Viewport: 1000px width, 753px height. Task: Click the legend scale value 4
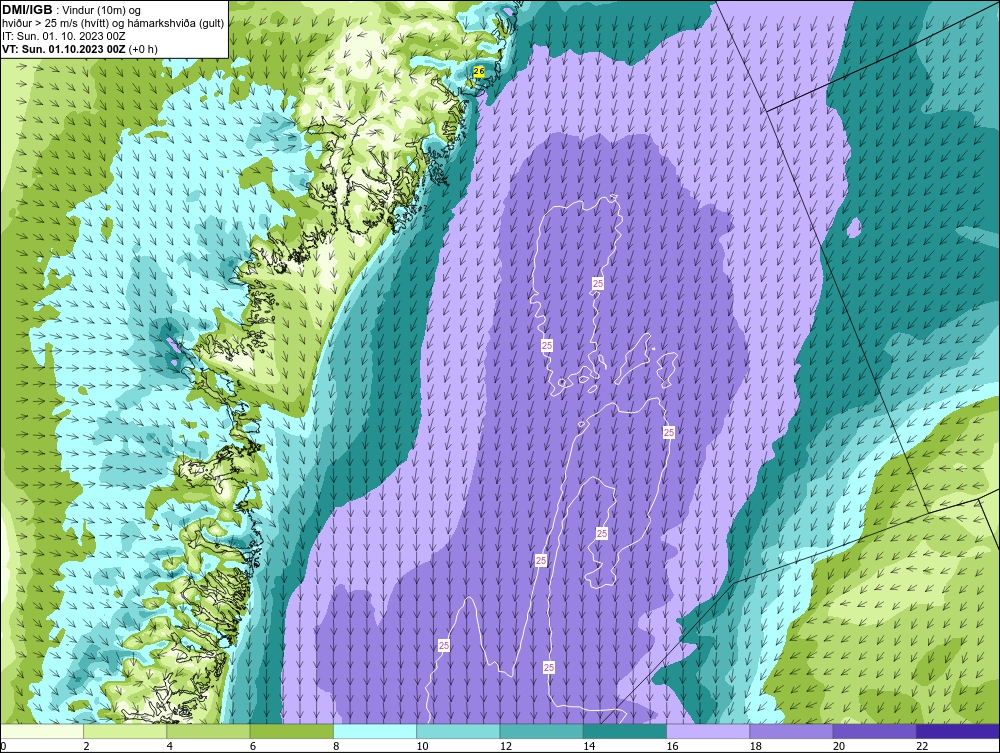pyautogui.click(x=170, y=746)
